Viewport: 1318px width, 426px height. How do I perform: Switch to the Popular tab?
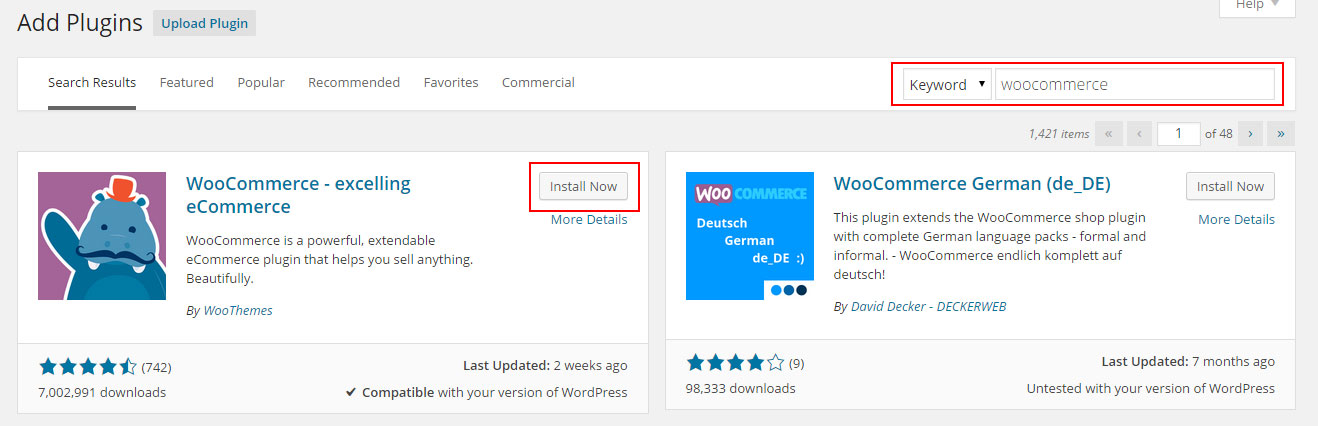point(261,83)
